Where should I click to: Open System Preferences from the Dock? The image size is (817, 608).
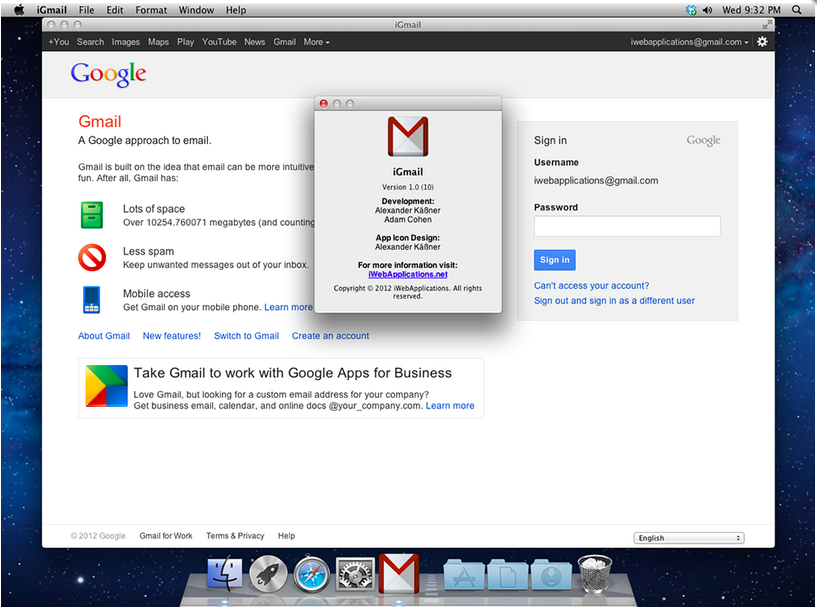click(x=355, y=574)
